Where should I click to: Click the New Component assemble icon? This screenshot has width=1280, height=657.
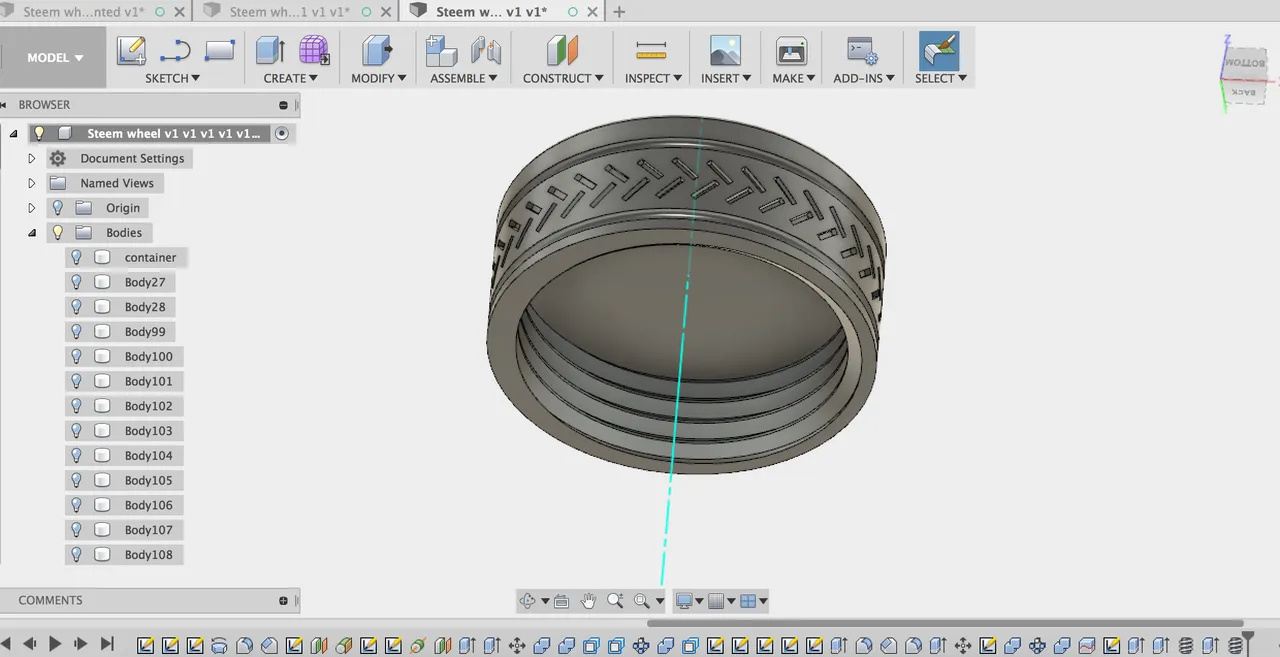tap(441, 50)
